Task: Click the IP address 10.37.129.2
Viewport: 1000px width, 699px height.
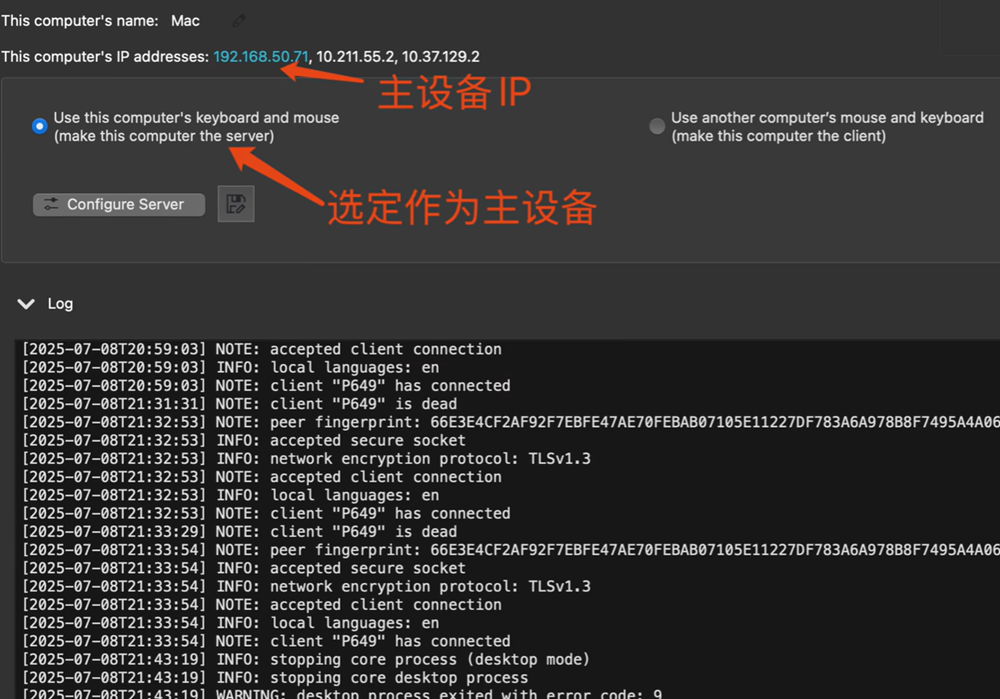Action: (x=440, y=57)
